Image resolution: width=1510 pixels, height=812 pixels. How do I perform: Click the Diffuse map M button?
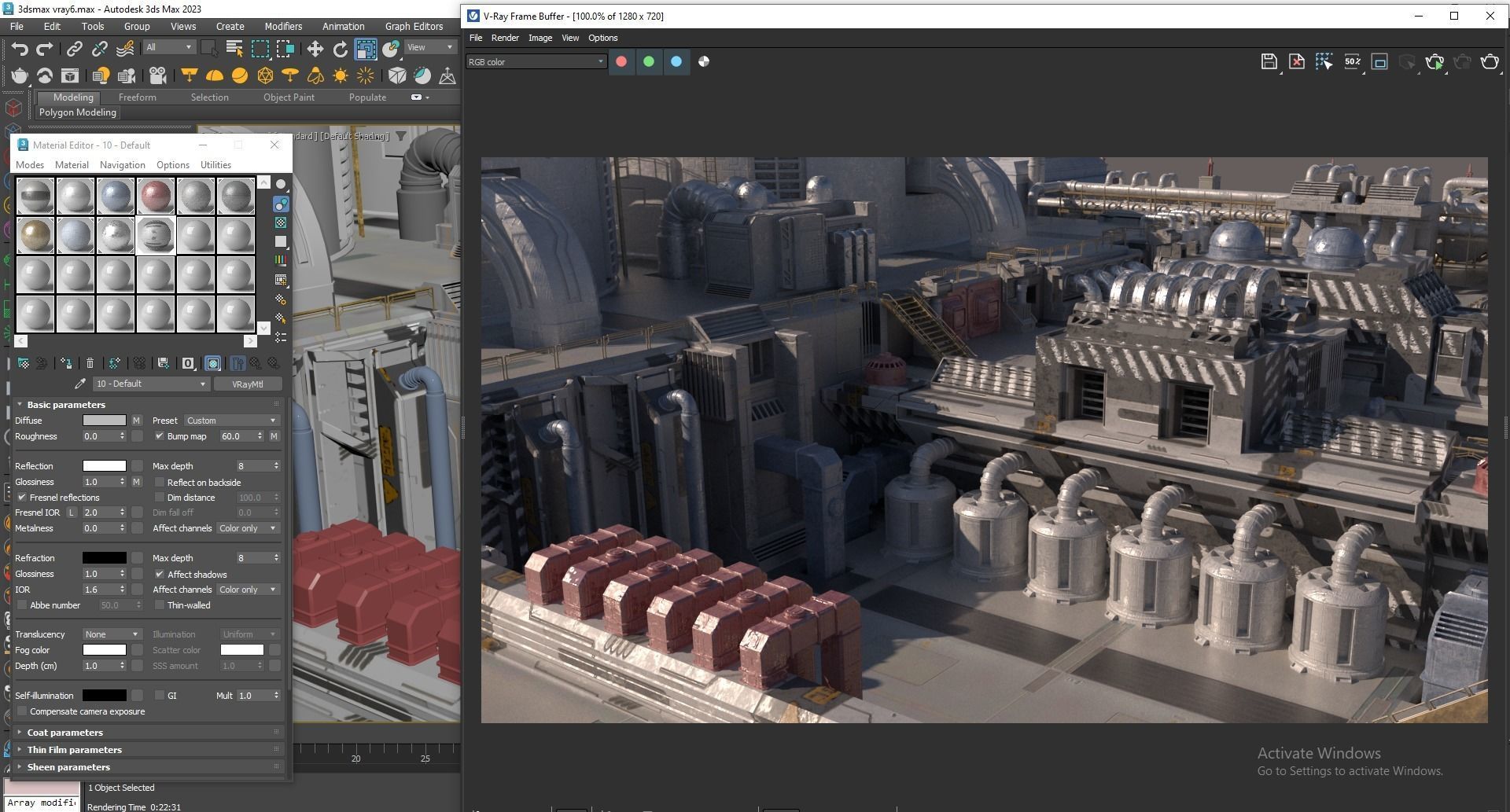(136, 421)
